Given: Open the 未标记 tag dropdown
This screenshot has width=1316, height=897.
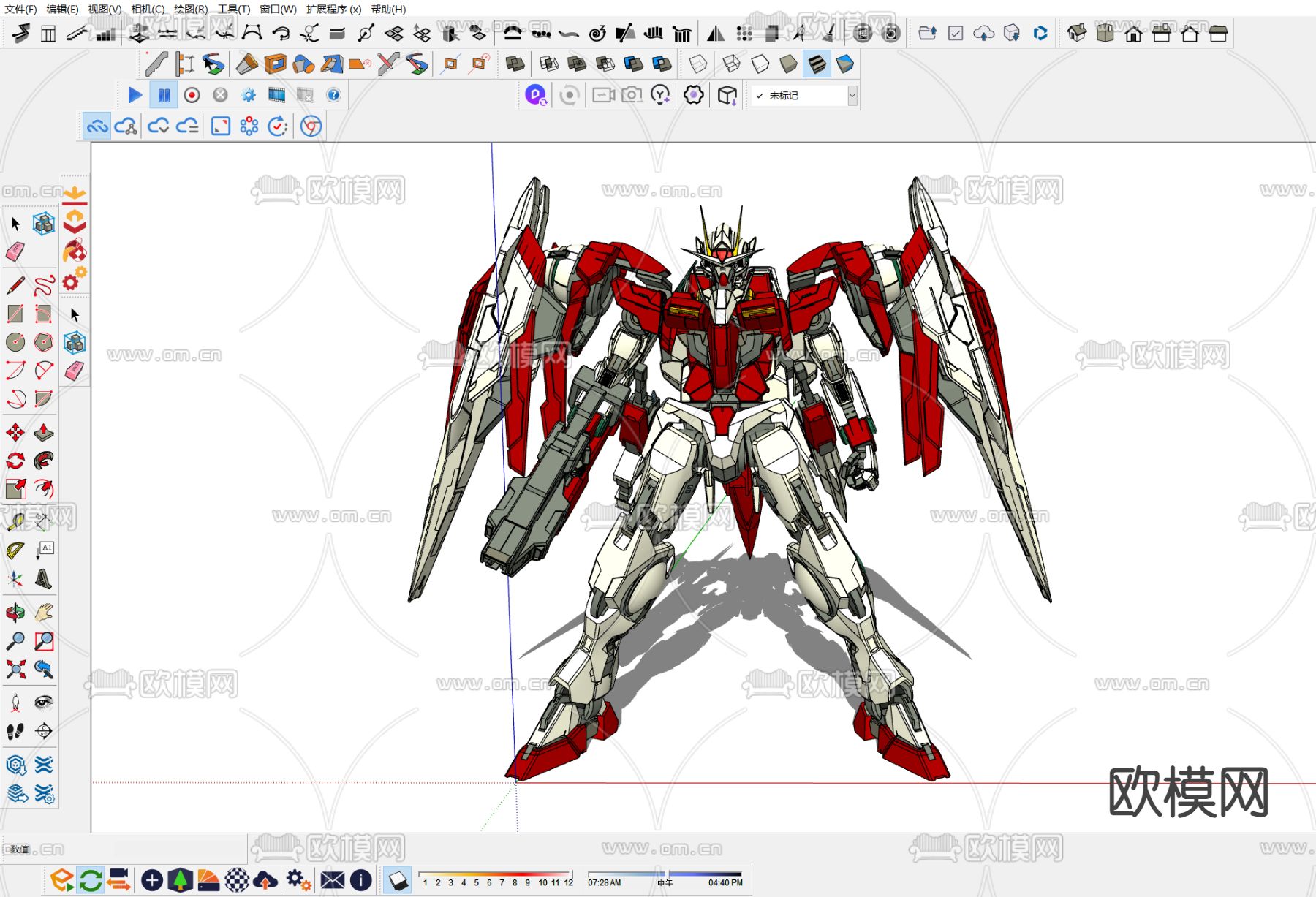Looking at the screenshot, I should coord(803,96).
